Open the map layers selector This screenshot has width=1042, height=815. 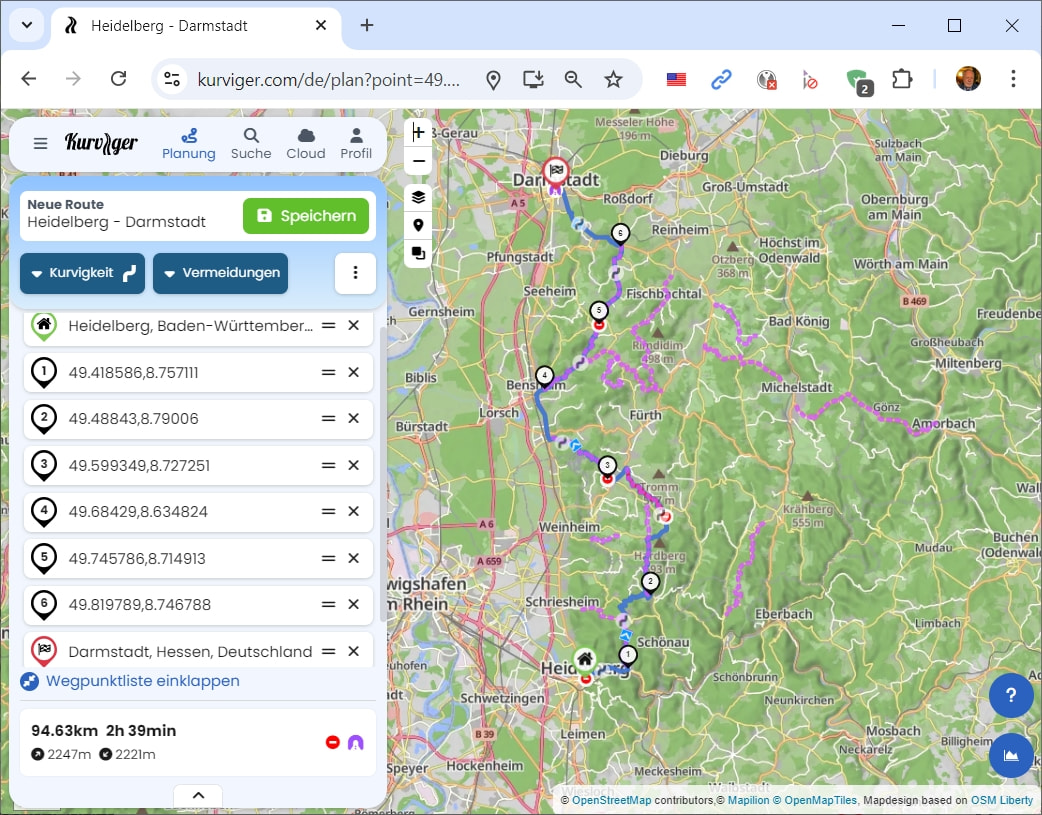(418, 197)
